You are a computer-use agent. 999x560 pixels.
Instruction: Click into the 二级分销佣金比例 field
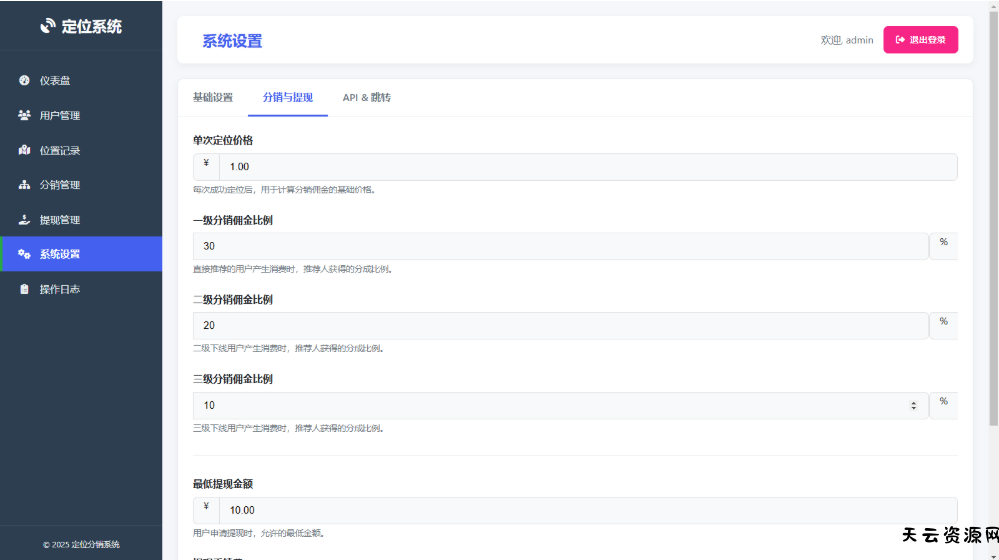(560, 326)
